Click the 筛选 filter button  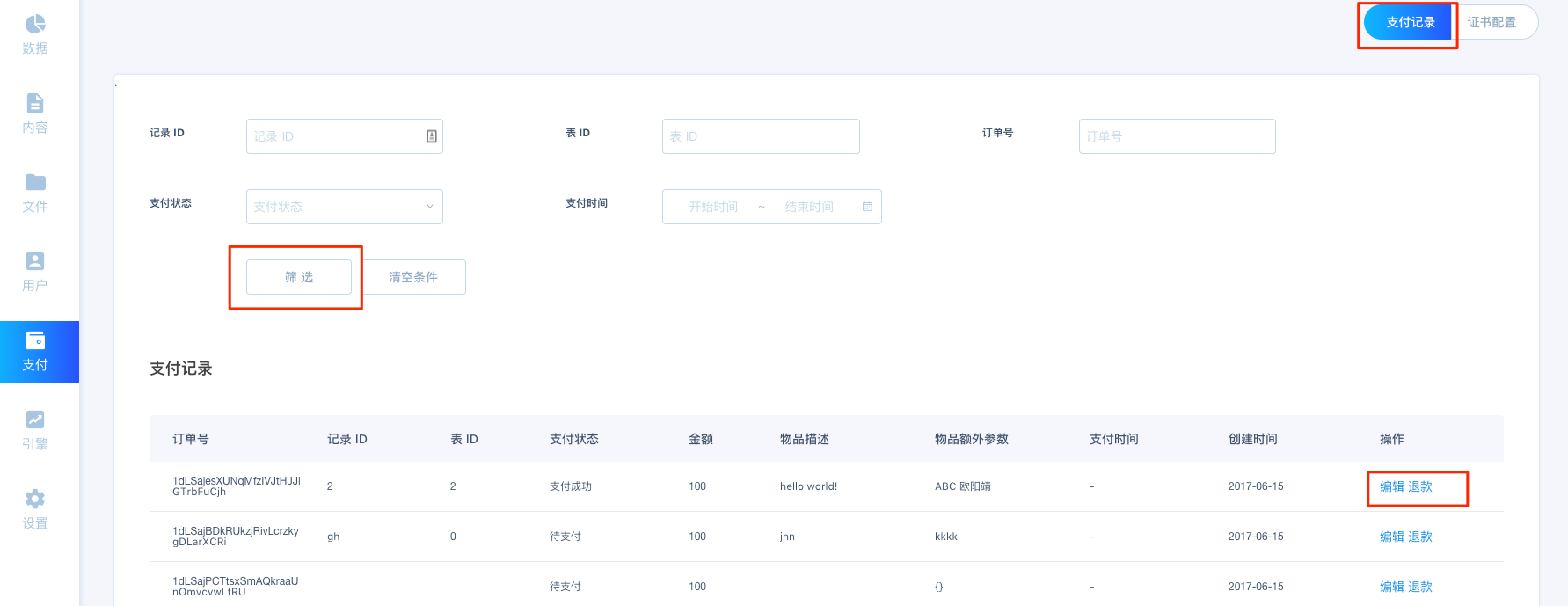pos(299,277)
